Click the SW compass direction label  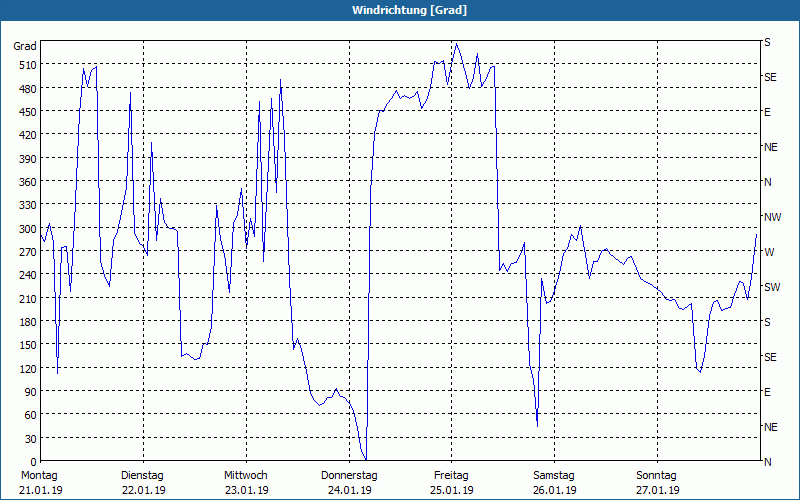[x=772, y=287]
